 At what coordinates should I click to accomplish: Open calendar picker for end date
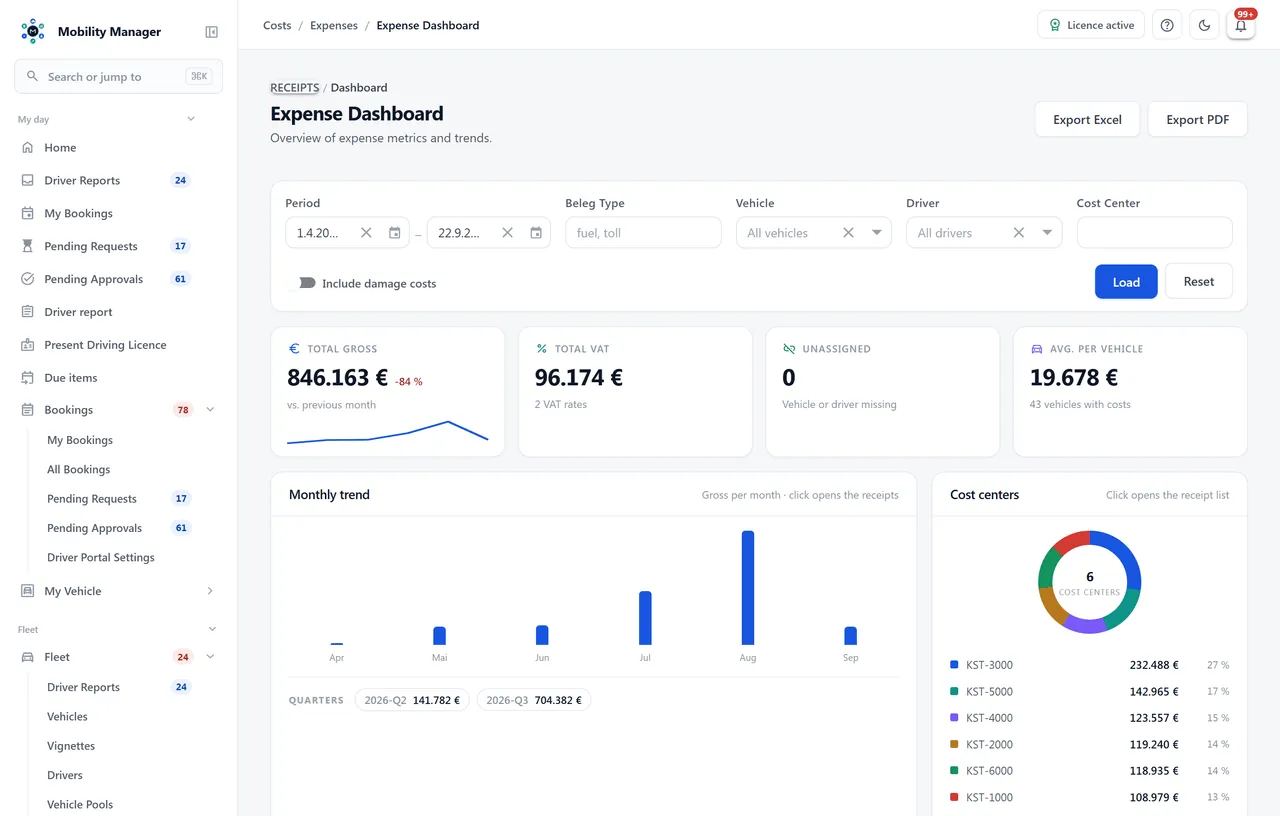point(536,233)
